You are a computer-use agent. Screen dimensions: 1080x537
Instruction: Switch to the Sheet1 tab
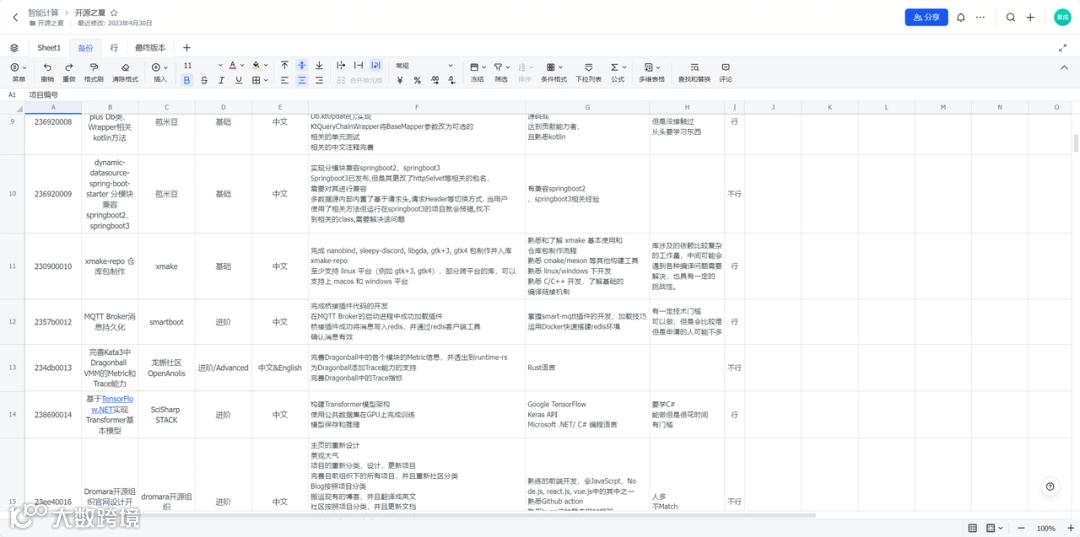(49, 48)
